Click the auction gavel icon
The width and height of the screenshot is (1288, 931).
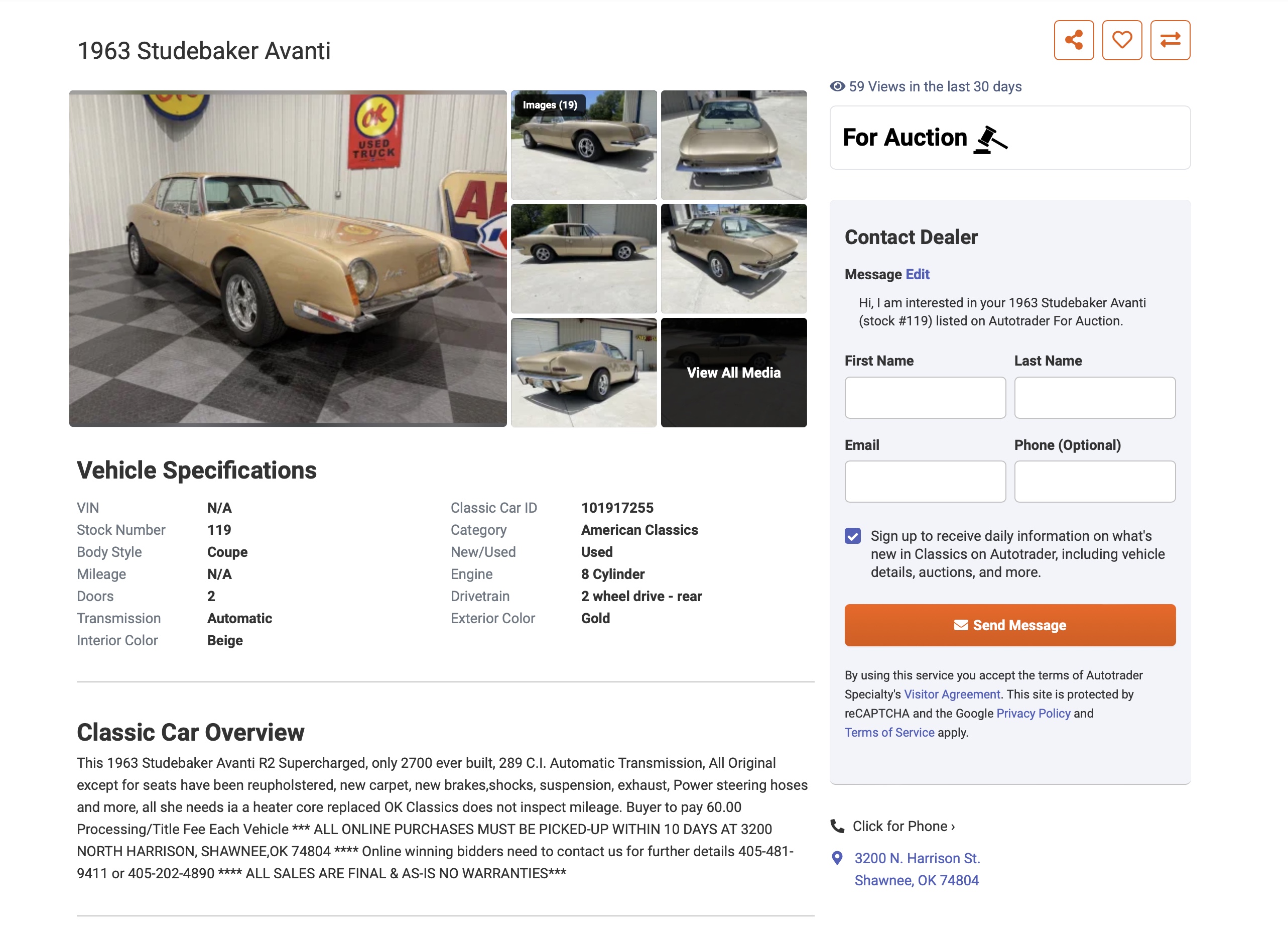pyautogui.click(x=990, y=139)
